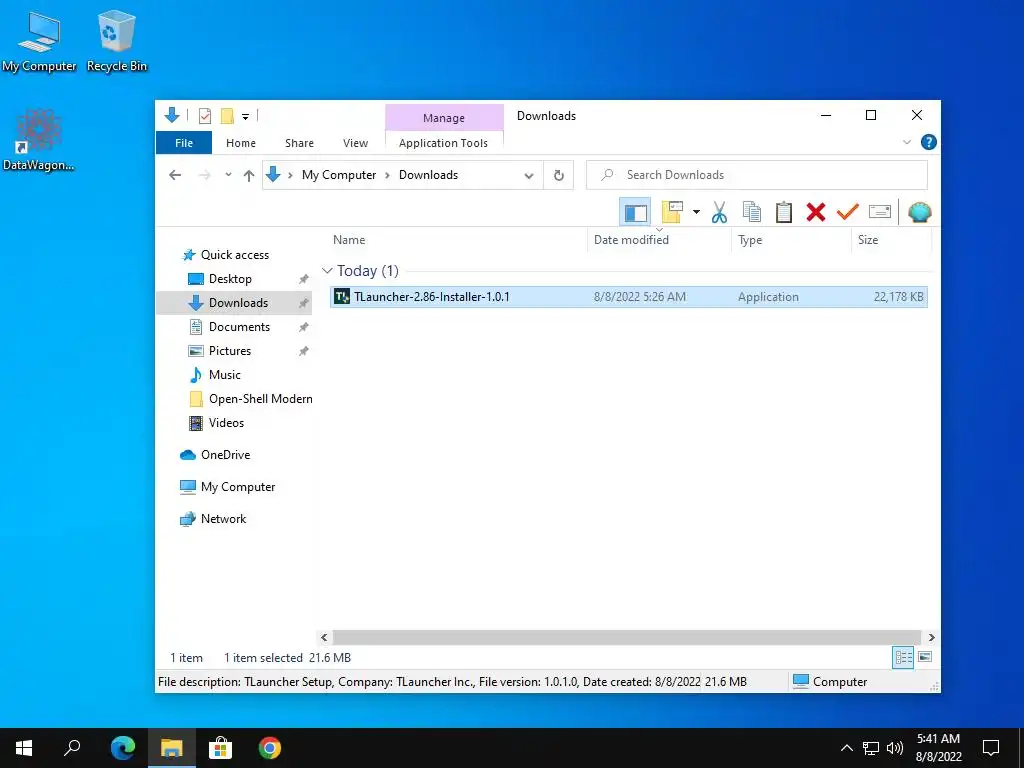Click the orange checkmark Properties icon
The height and width of the screenshot is (768, 1024).
[x=848, y=212]
